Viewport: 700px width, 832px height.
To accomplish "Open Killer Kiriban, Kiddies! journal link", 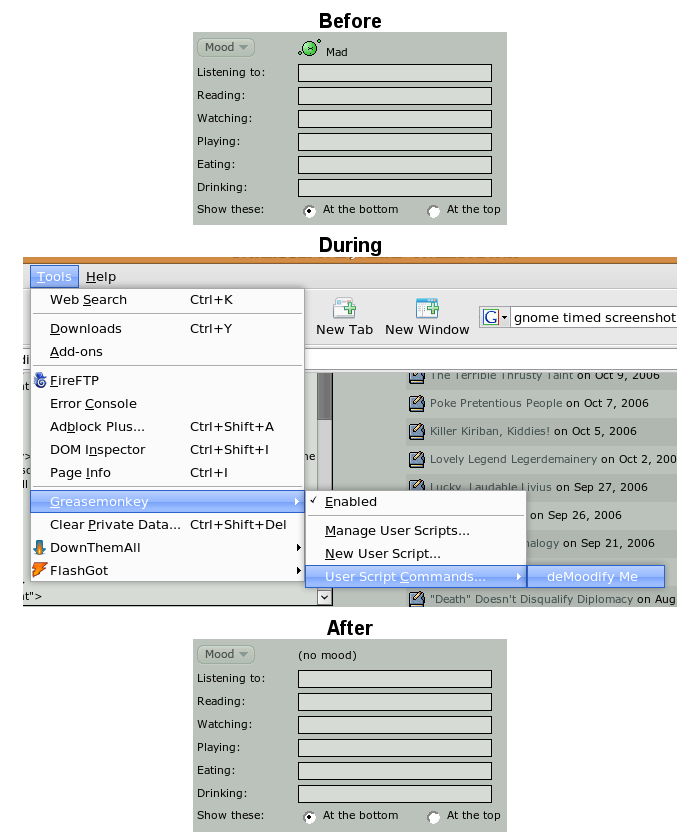I will point(489,431).
